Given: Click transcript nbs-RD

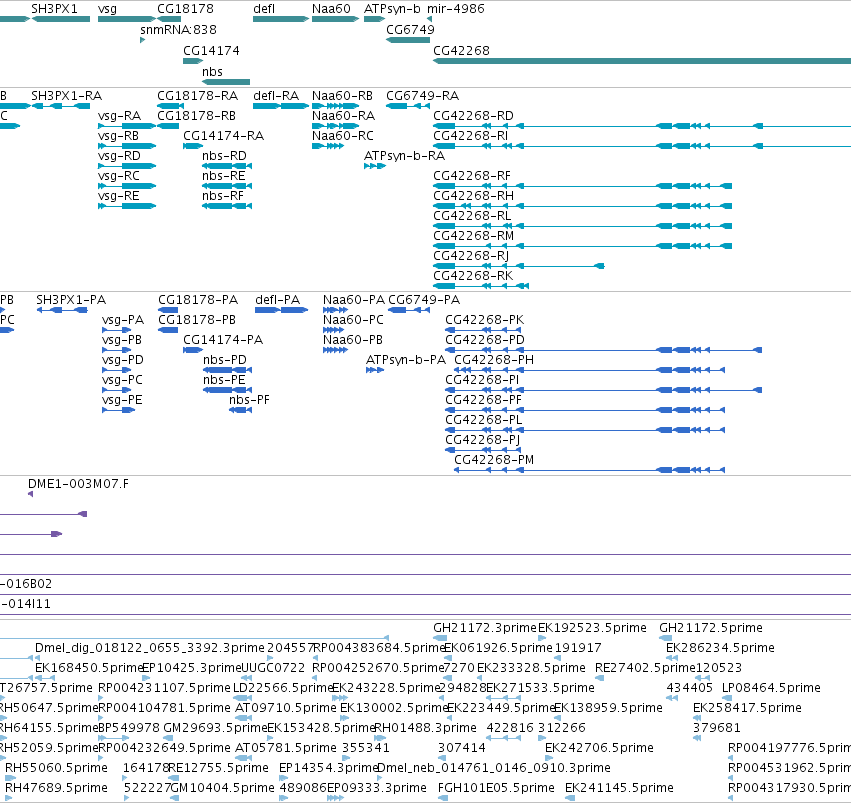Looking at the screenshot, I should pyautogui.click(x=224, y=156).
